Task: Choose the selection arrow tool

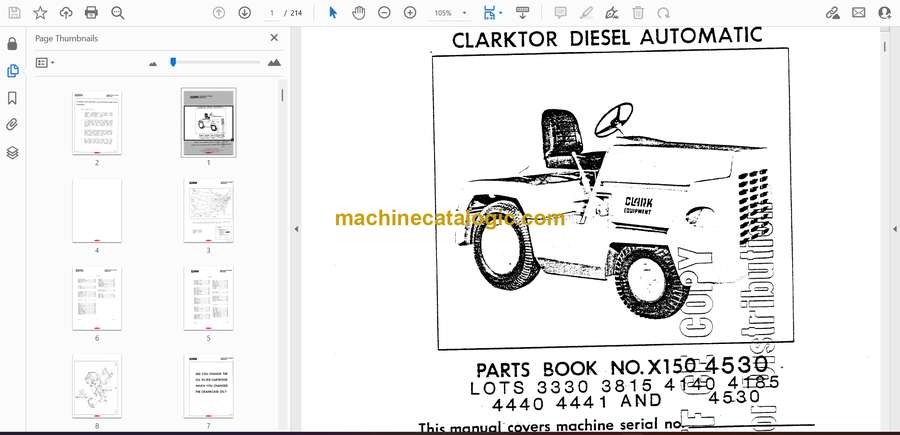Action: click(333, 13)
